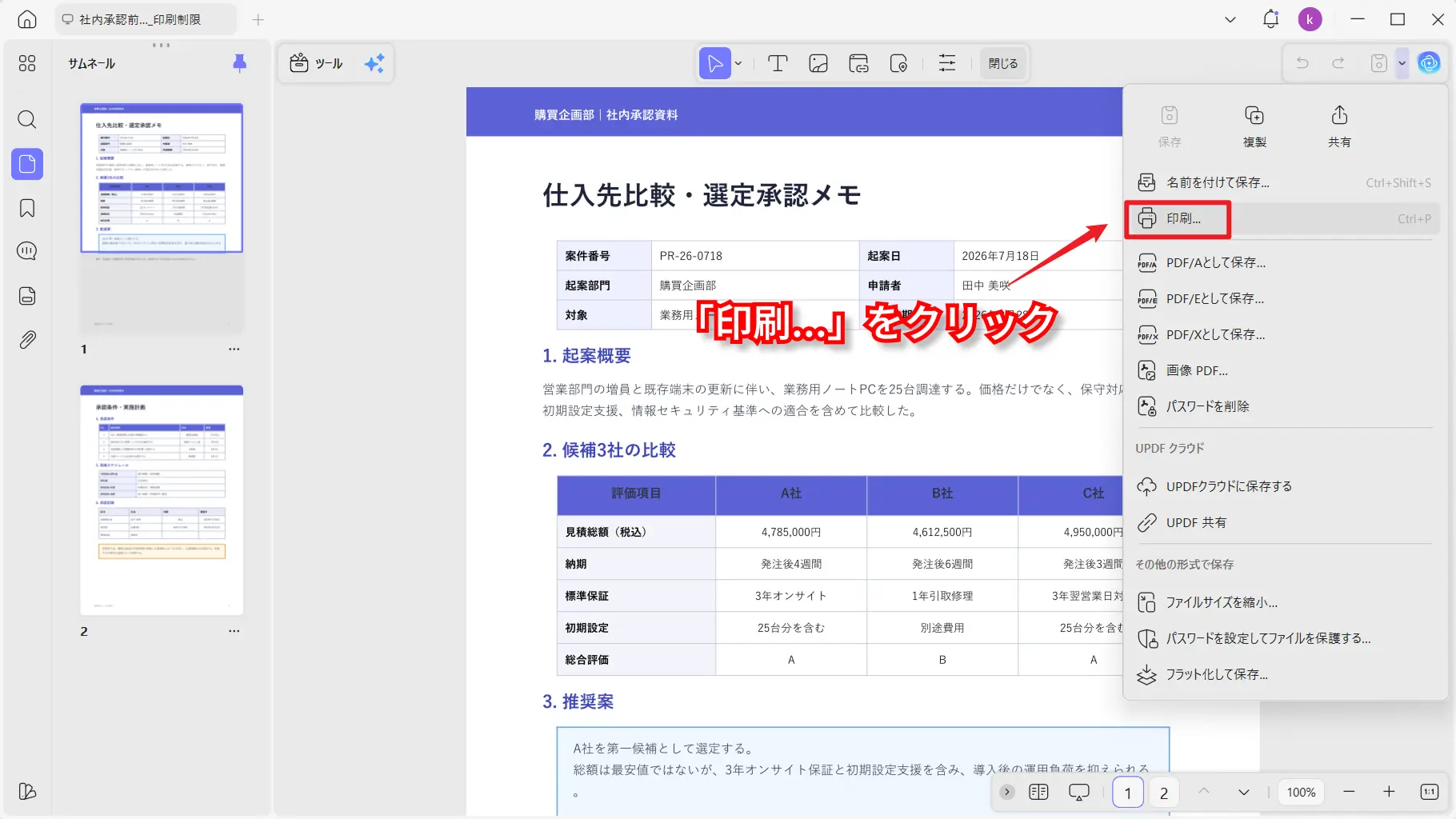Open the bookmarks panel

click(x=27, y=208)
